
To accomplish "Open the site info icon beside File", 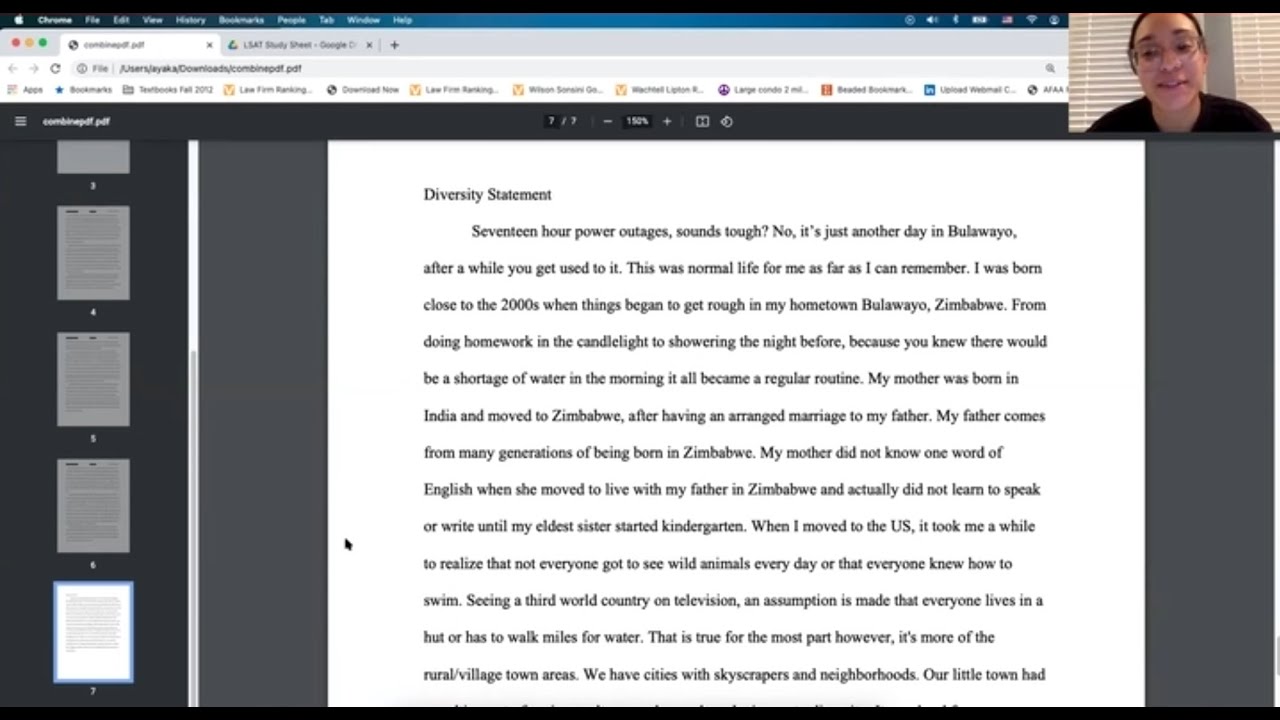I will [x=82, y=68].
